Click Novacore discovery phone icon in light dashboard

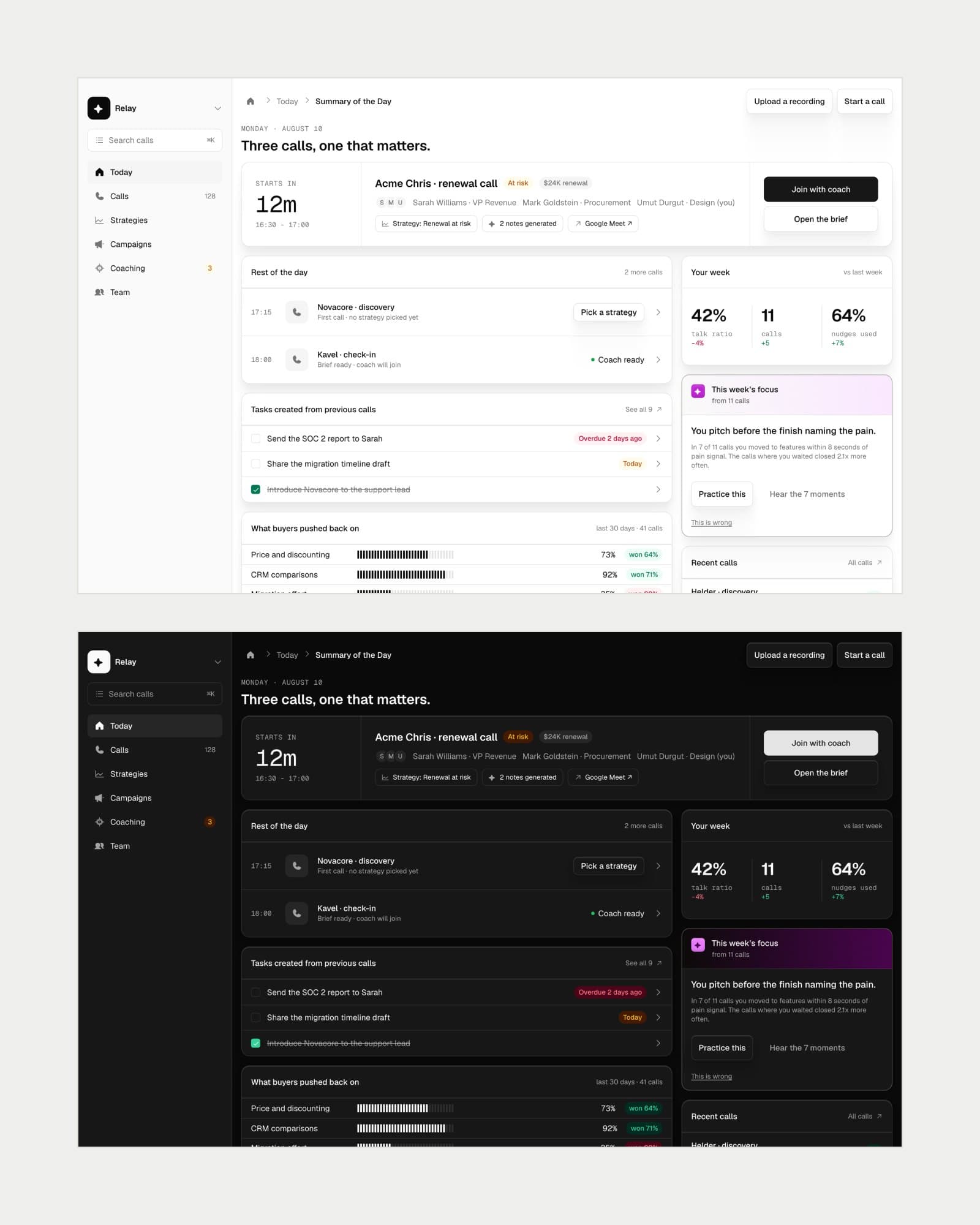click(296, 312)
